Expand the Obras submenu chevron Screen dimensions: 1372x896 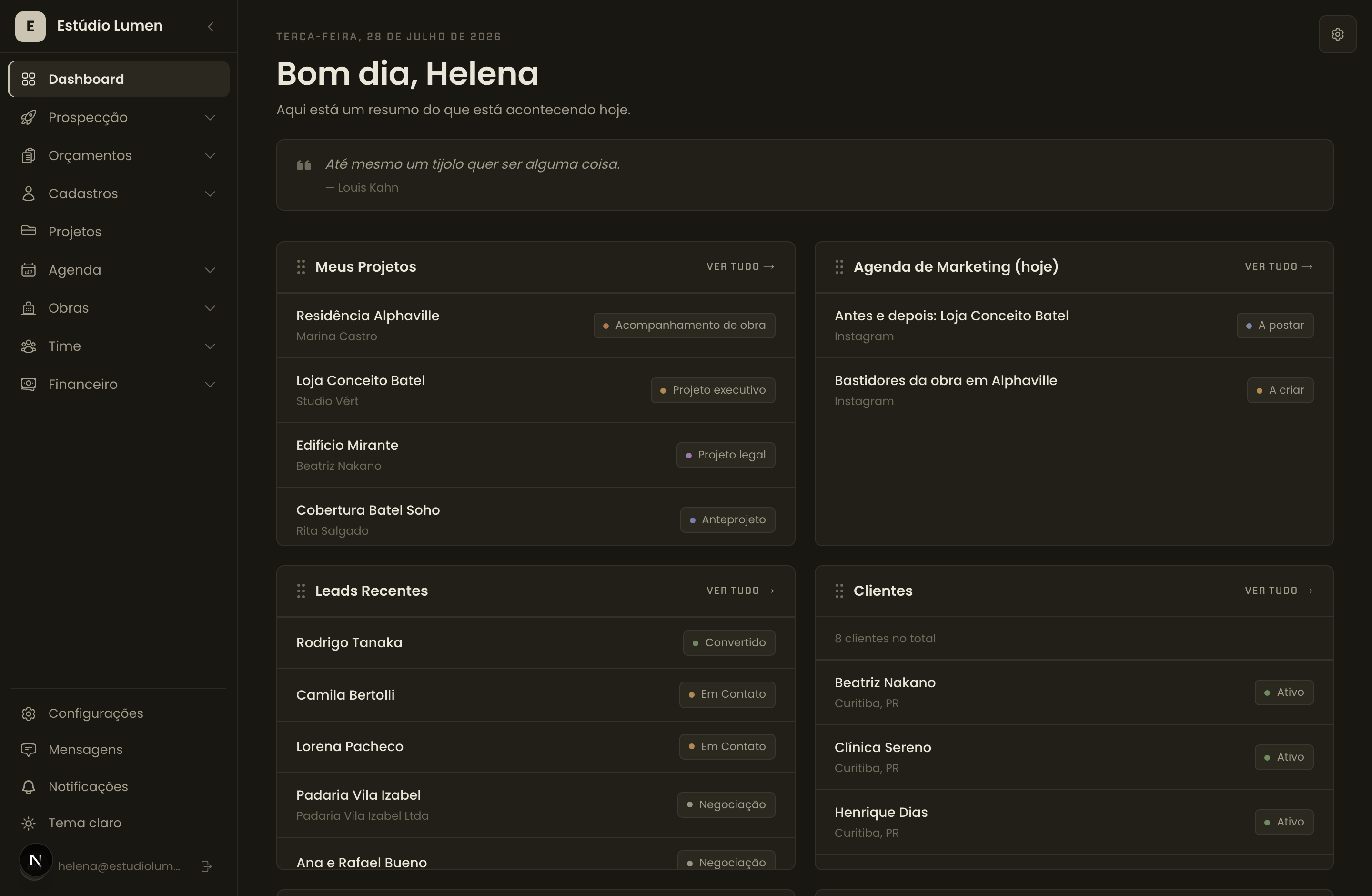(x=211, y=308)
